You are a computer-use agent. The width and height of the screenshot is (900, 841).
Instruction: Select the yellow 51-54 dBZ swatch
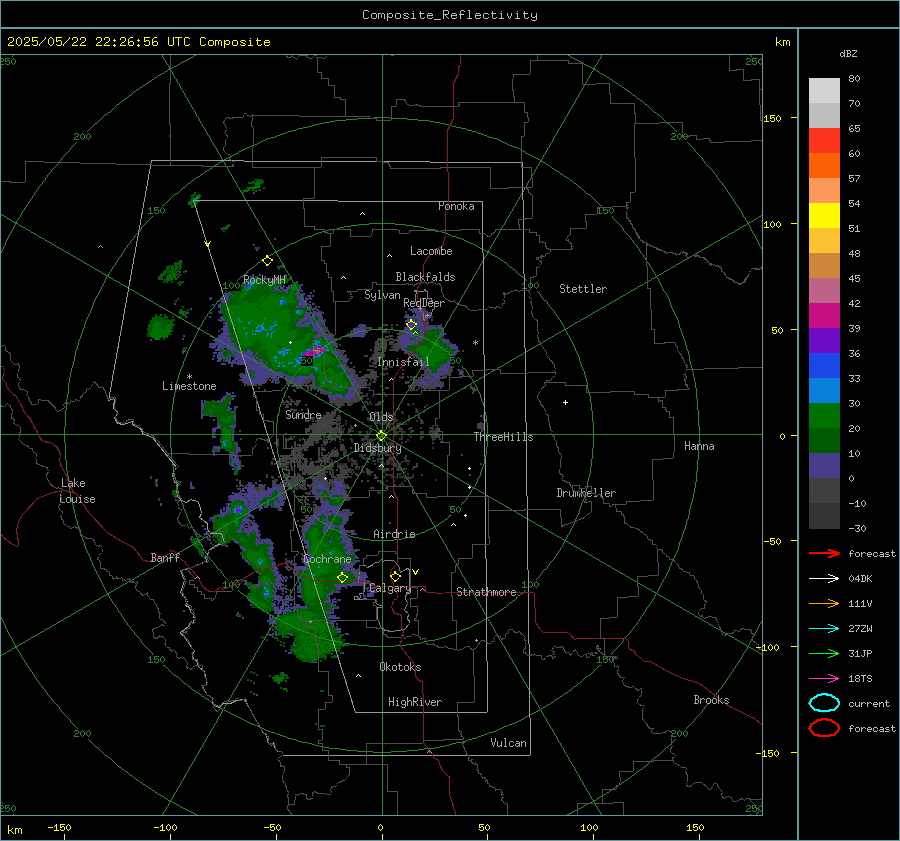[x=824, y=215]
